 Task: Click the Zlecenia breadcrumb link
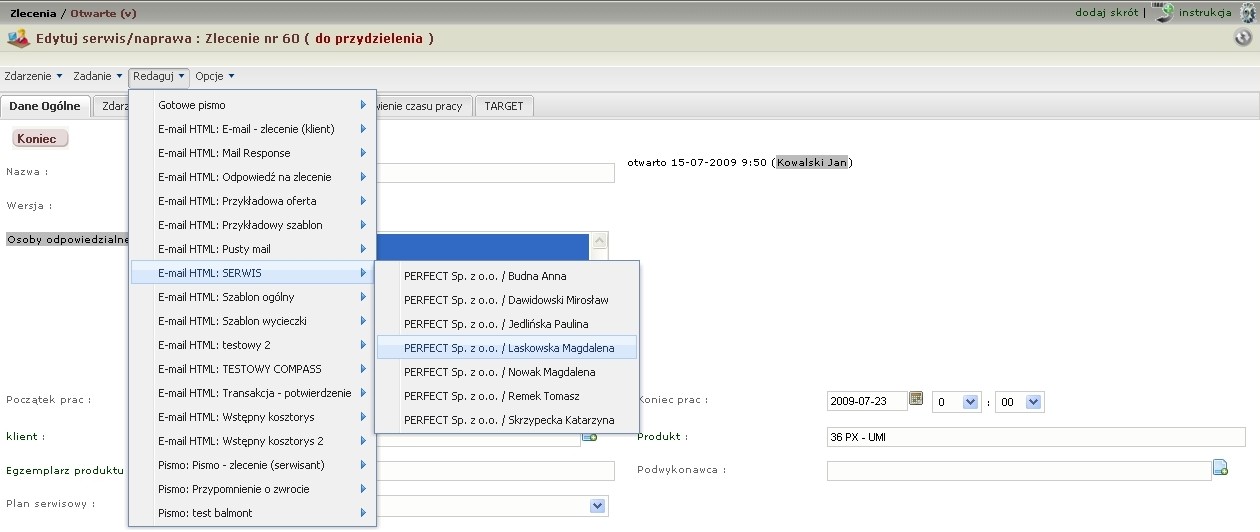[x=33, y=13]
